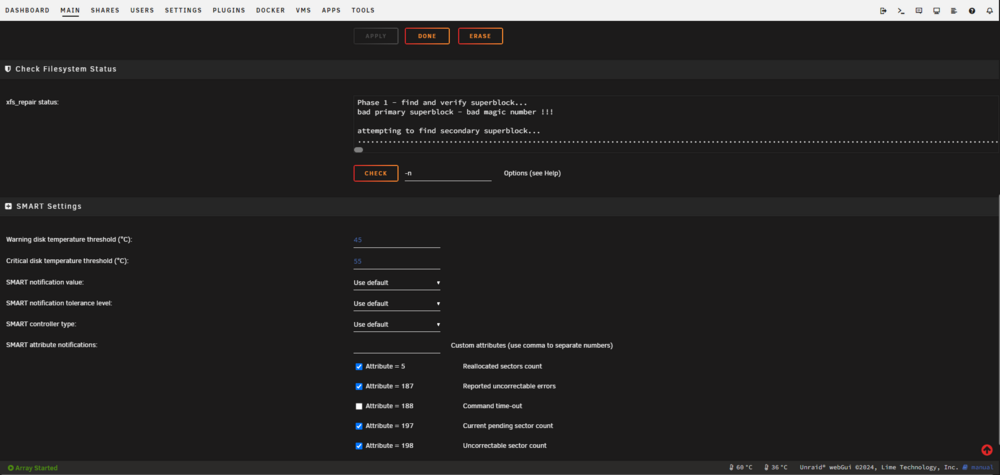The width and height of the screenshot is (1000, 475).
Task: Click the 'xfs_repair status:' label
Action: 32,102
